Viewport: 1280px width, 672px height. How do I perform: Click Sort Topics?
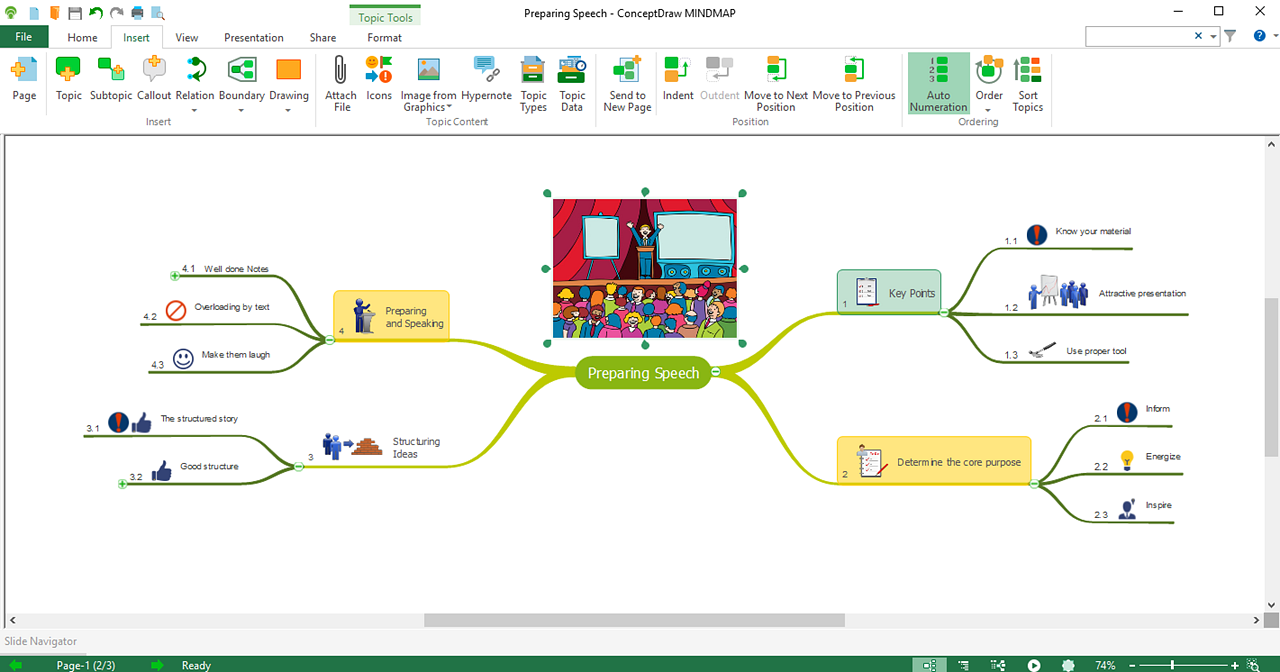1027,84
